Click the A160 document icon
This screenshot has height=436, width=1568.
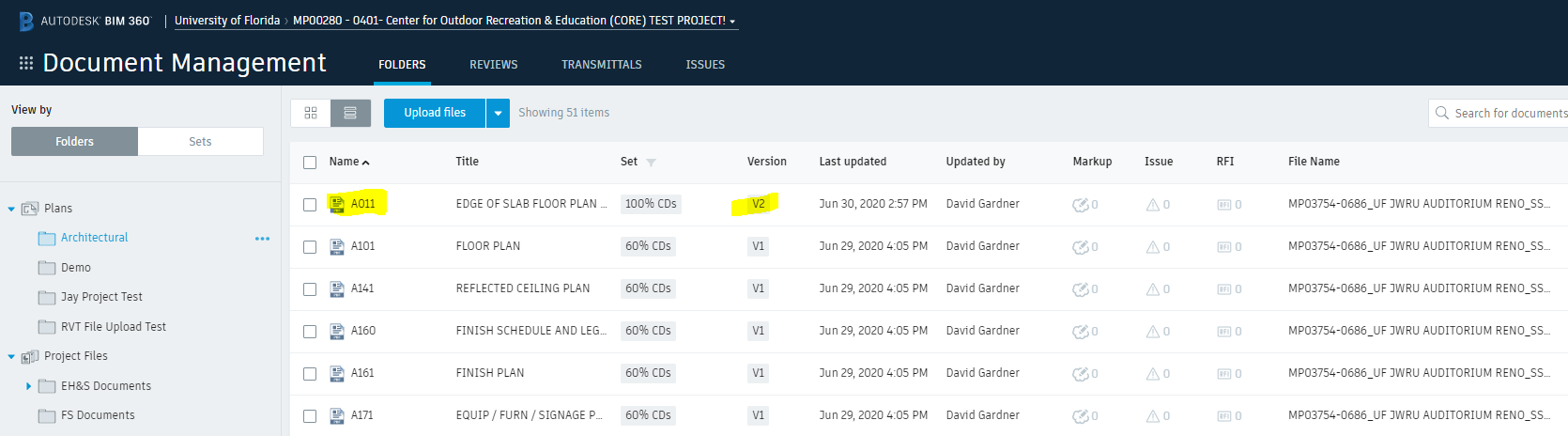click(x=337, y=331)
